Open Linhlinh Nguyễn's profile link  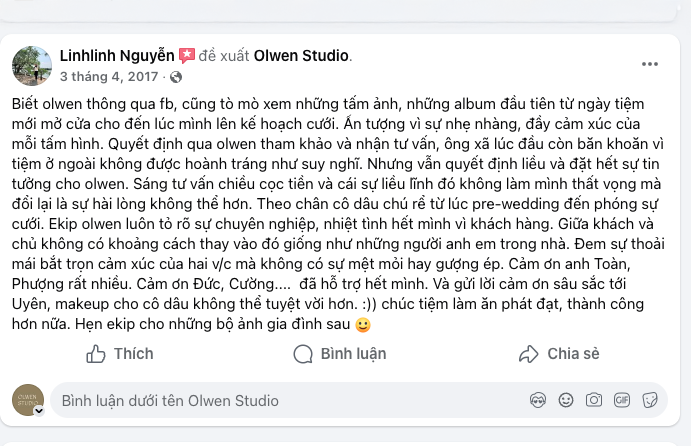(116, 54)
